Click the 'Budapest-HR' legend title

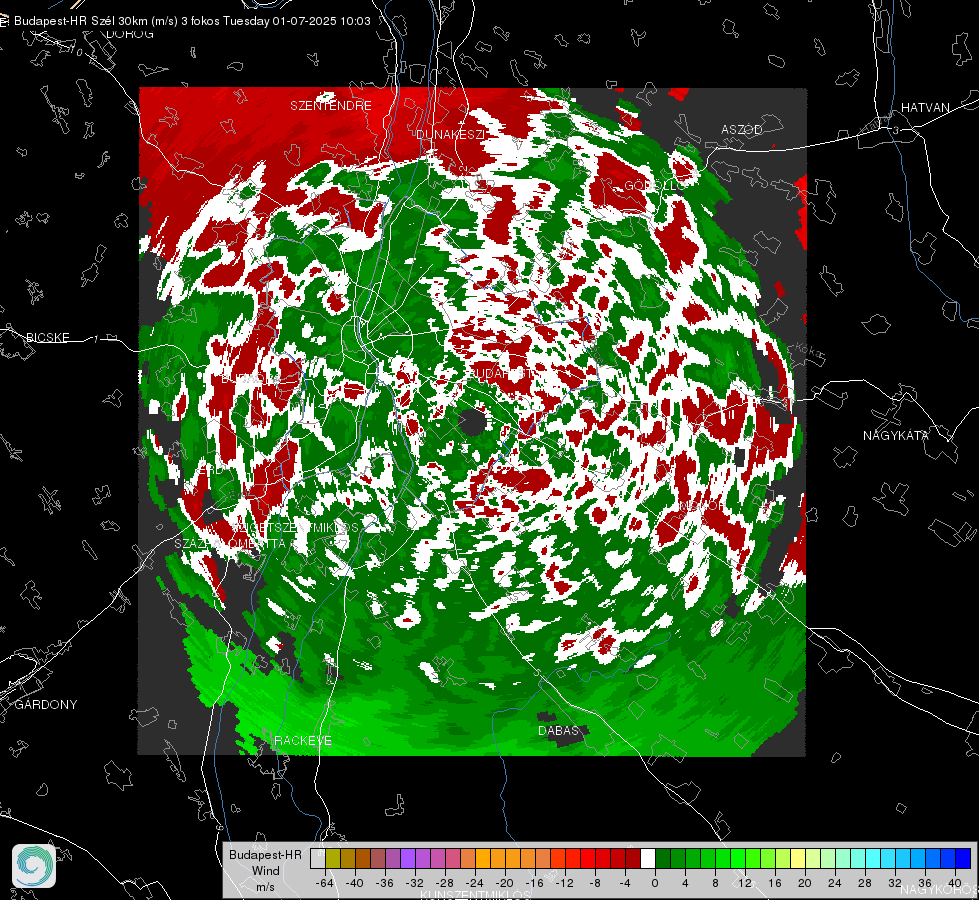coord(265,854)
